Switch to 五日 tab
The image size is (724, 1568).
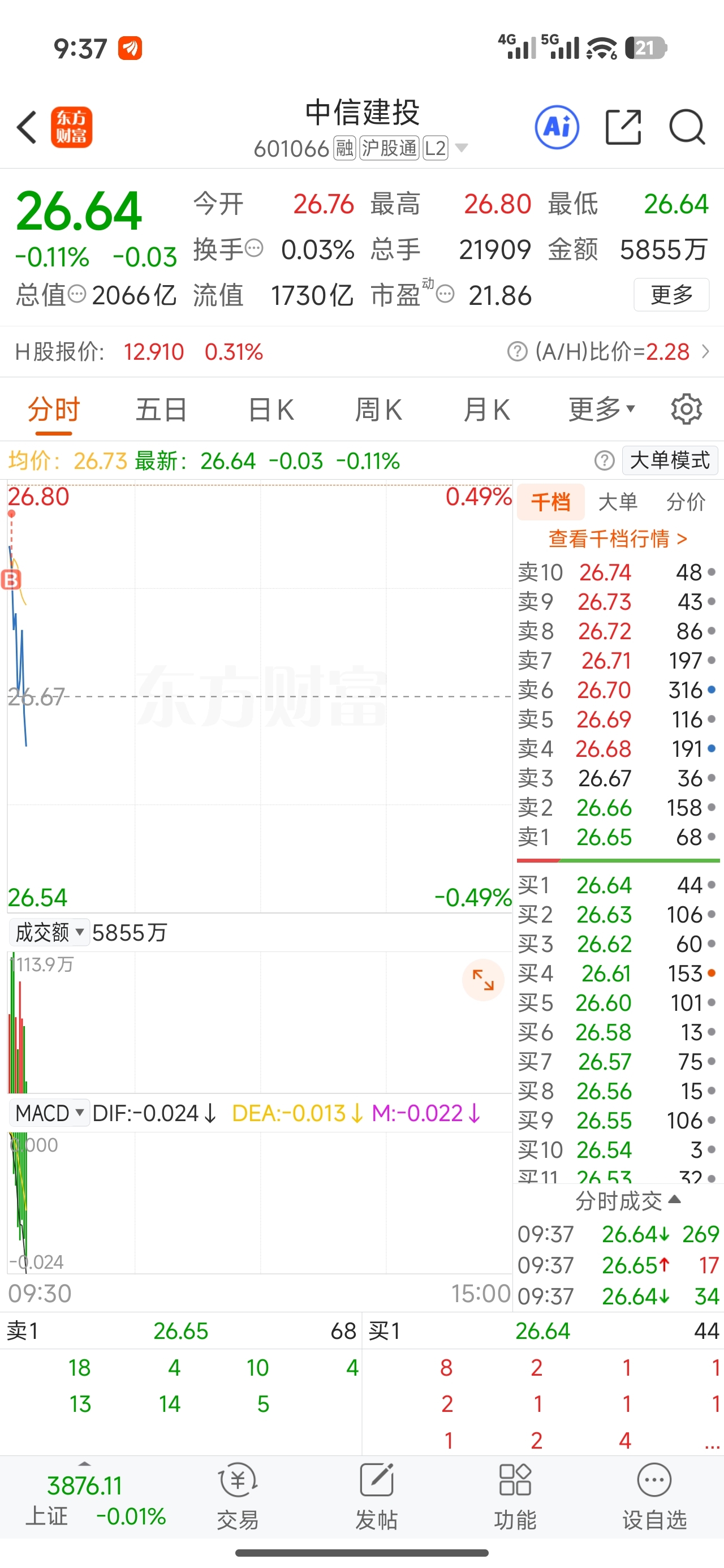161,409
